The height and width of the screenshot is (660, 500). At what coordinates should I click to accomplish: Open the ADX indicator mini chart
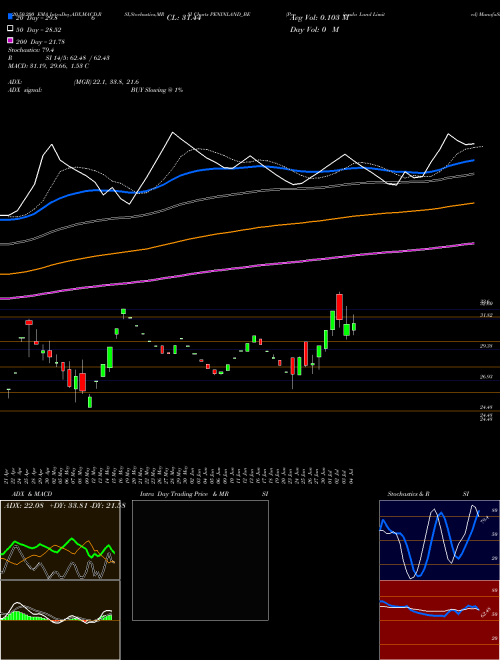tap(60, 540)
